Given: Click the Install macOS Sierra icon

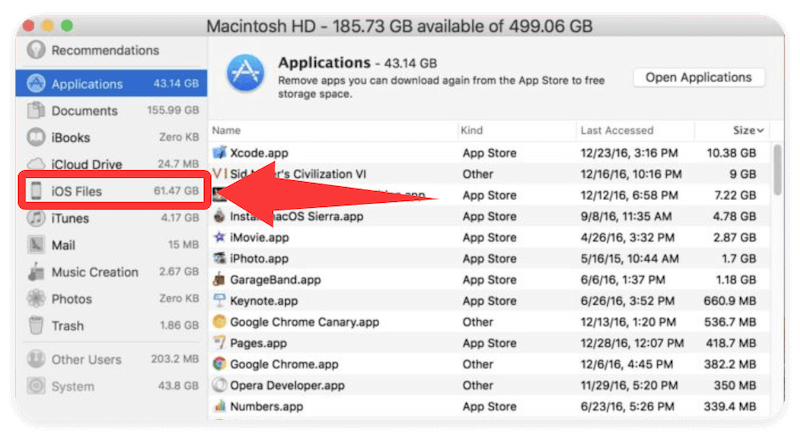Looking at the screenshot, I should click(x=219, y=216).
